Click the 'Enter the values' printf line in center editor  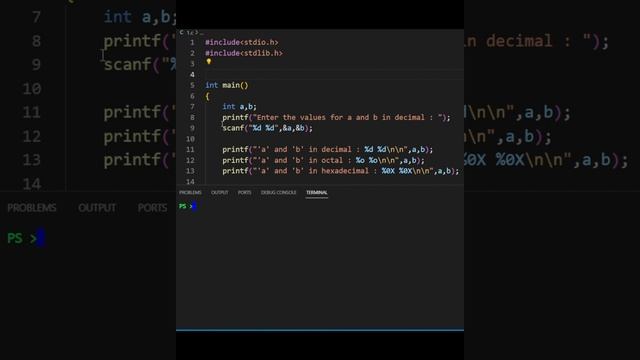click(x=336, y=118)
